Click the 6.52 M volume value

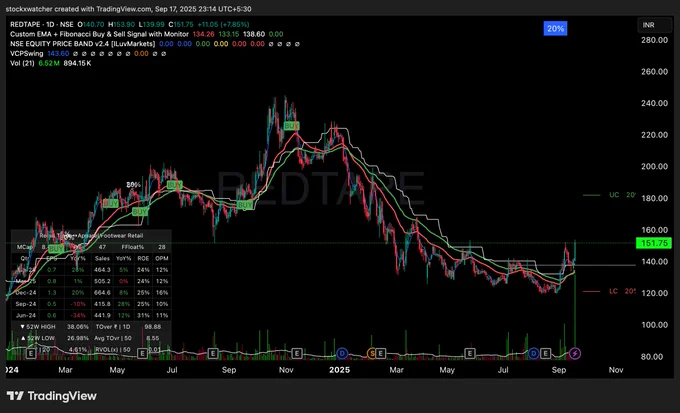[49, 63]
